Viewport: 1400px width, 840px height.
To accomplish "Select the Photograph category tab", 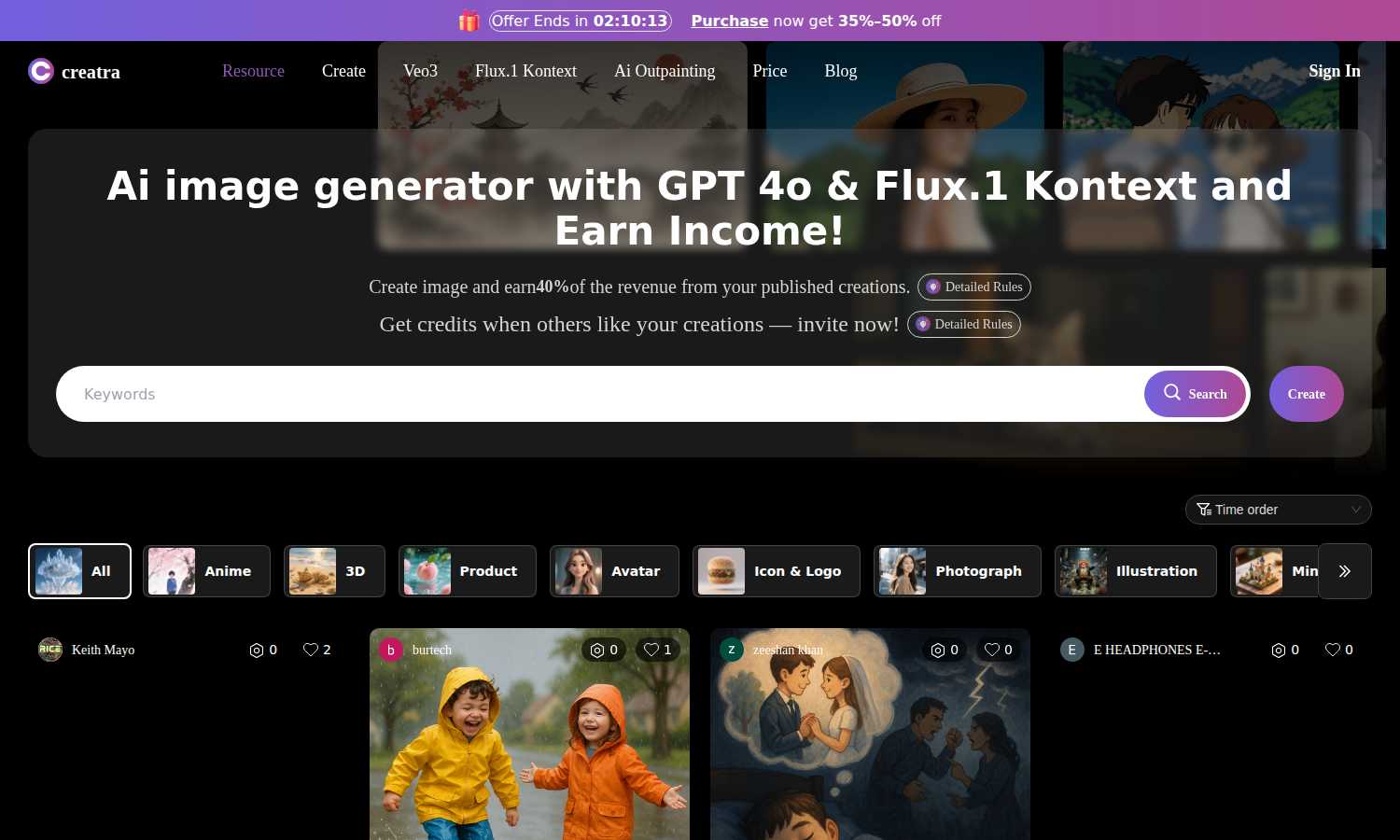I will [x=958, y=571].
